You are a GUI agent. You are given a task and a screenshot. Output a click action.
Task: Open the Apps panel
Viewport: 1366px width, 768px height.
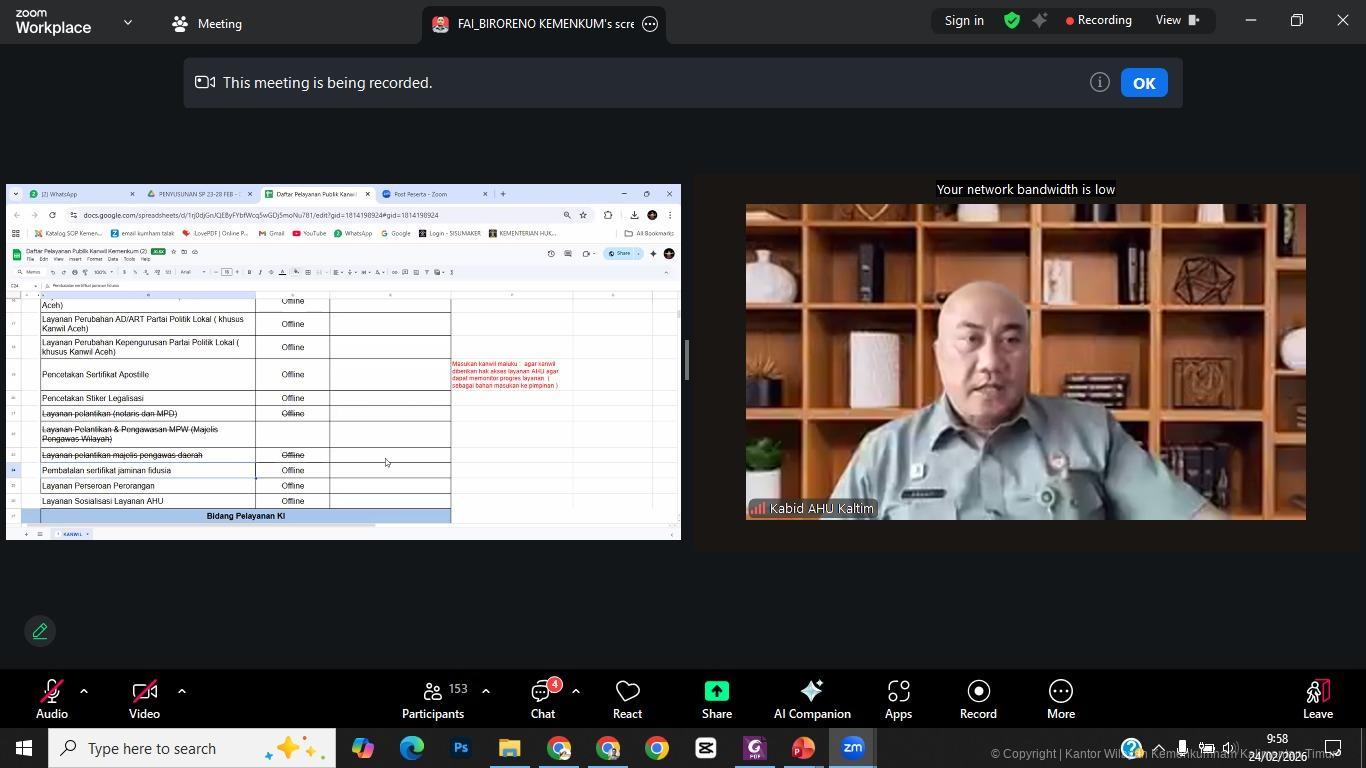(x=897, y=699)
